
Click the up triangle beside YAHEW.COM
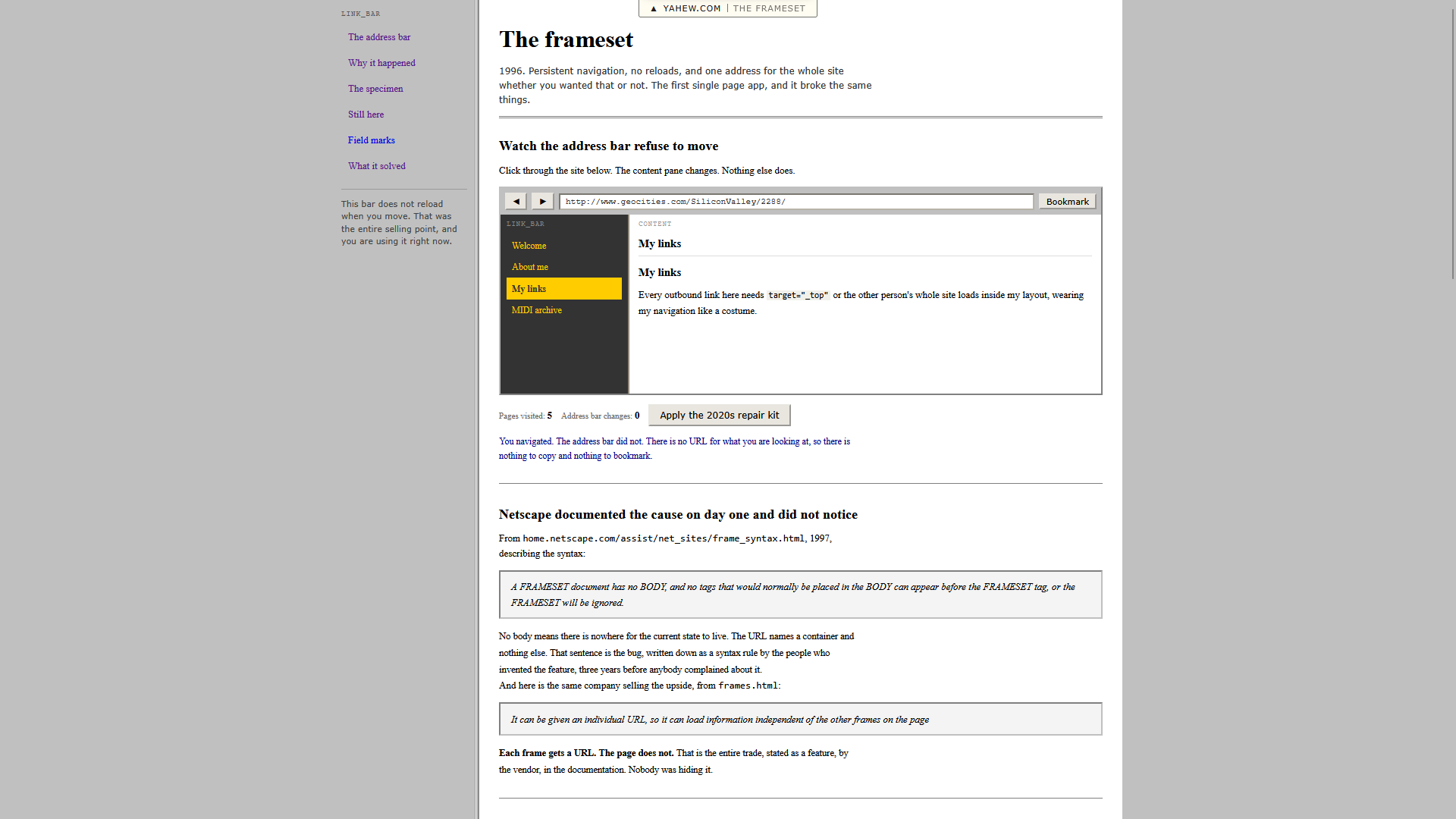click(x=654, y=8)
